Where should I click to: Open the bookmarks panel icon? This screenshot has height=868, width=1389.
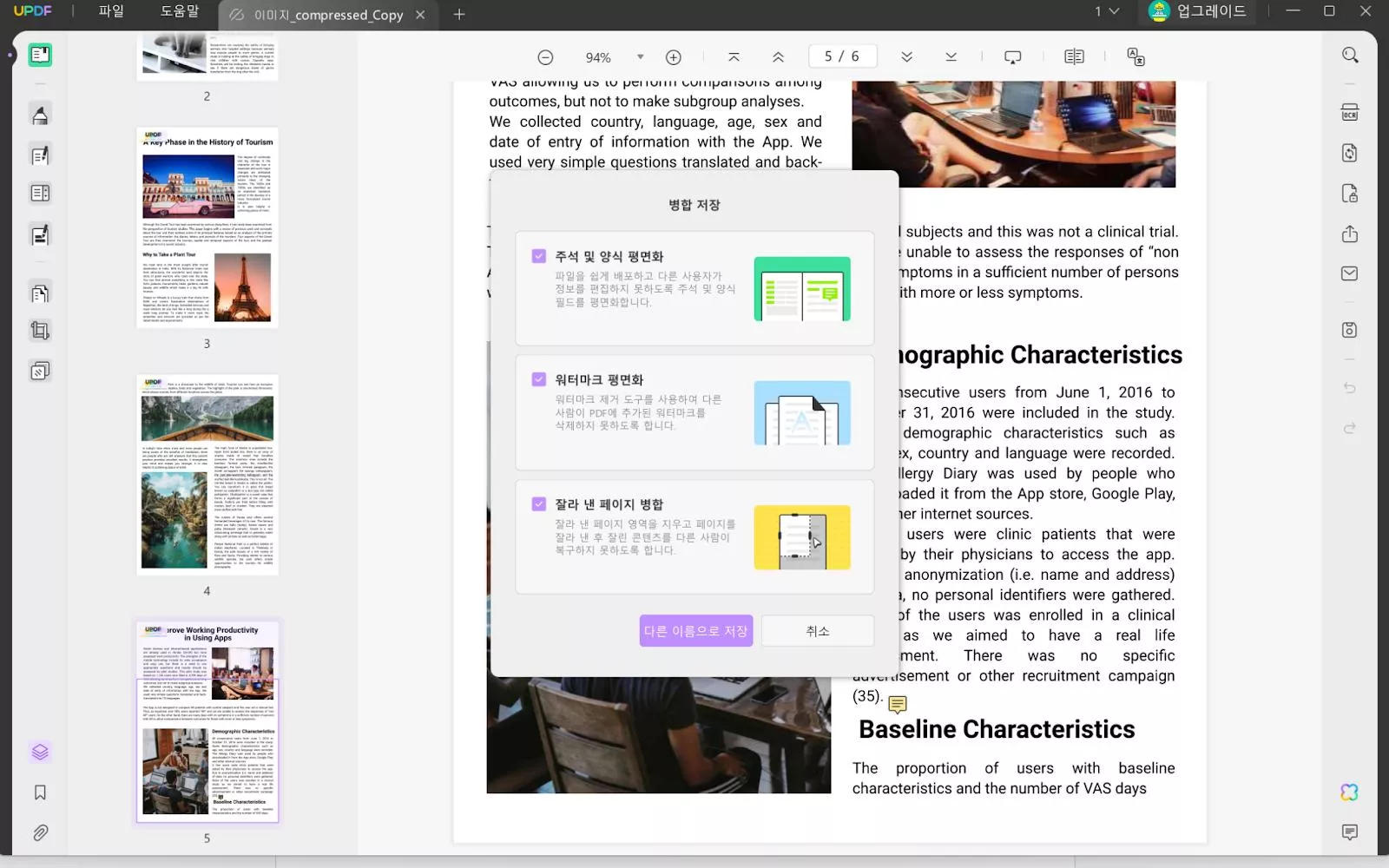40,792
